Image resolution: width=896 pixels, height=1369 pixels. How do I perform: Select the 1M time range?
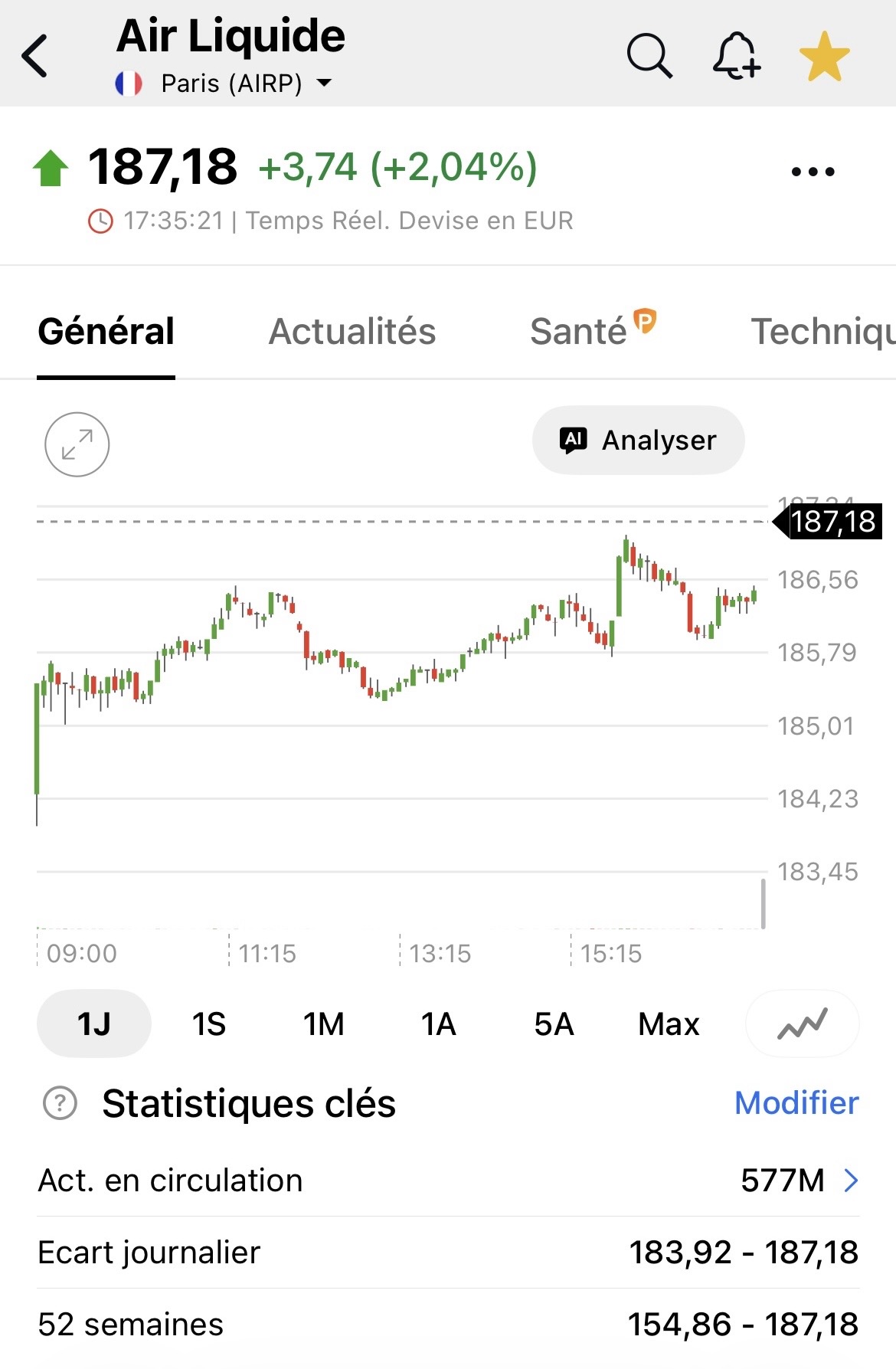323,1024
